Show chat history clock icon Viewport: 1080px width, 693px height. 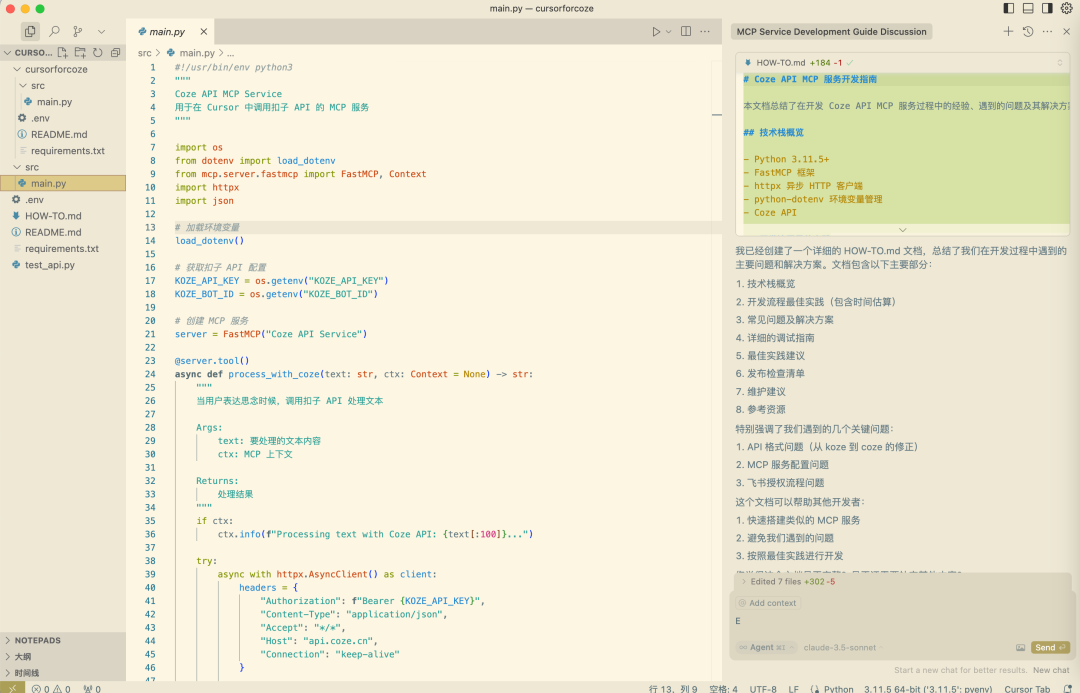point(1028,32)
